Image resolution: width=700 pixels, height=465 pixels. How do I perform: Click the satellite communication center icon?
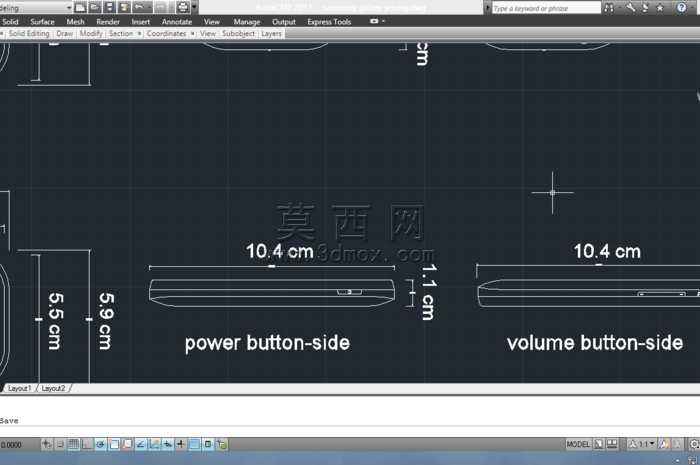click(x=645, y=8)
